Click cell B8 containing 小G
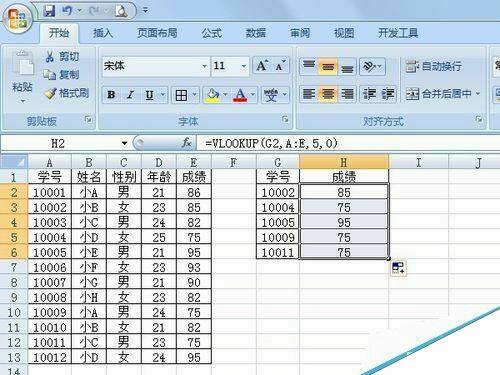This screenshot has height=375, width=500. point(89,282)
